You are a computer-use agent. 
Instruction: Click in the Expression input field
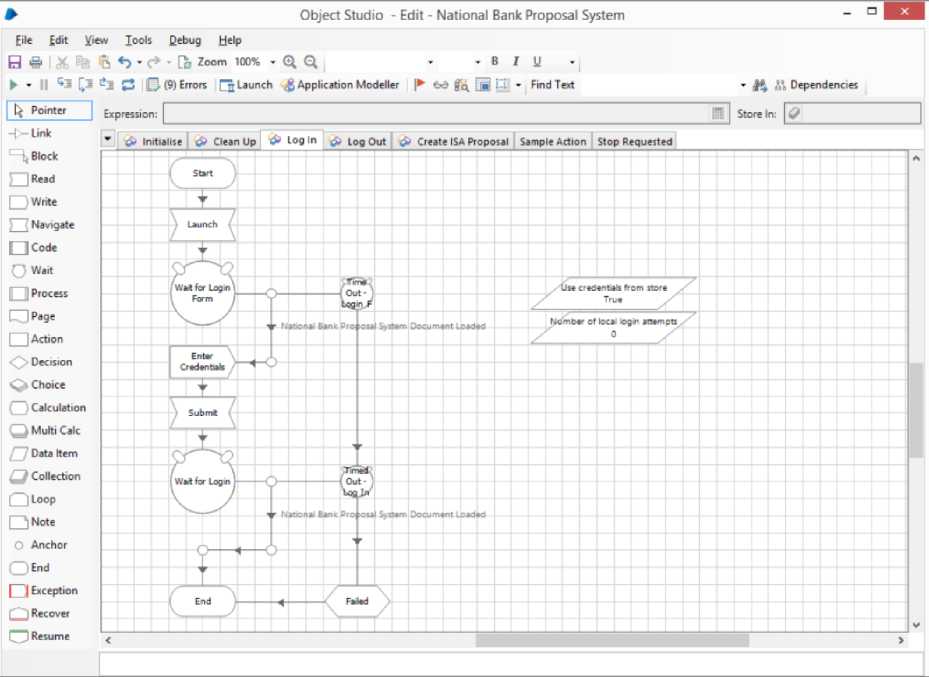point(436,114)
